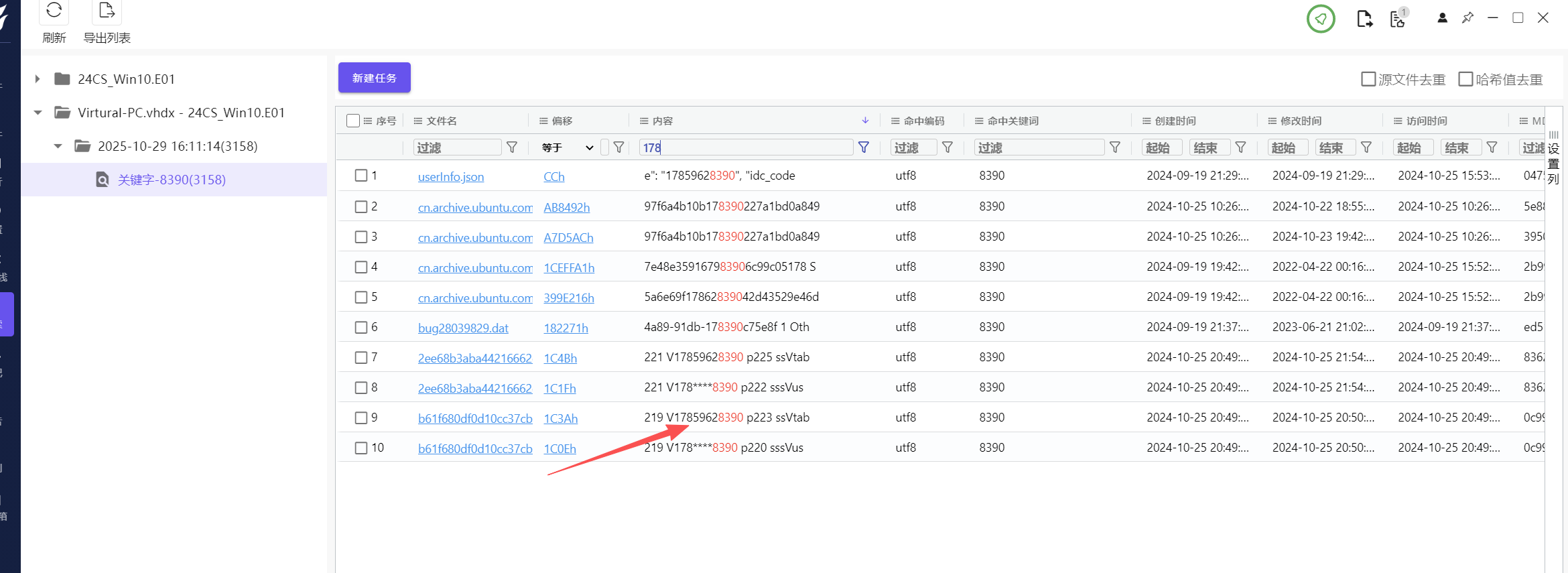Select the Virtural-PC.vhdx - 24CS_Win10.E01 folder

coord(181,113)
